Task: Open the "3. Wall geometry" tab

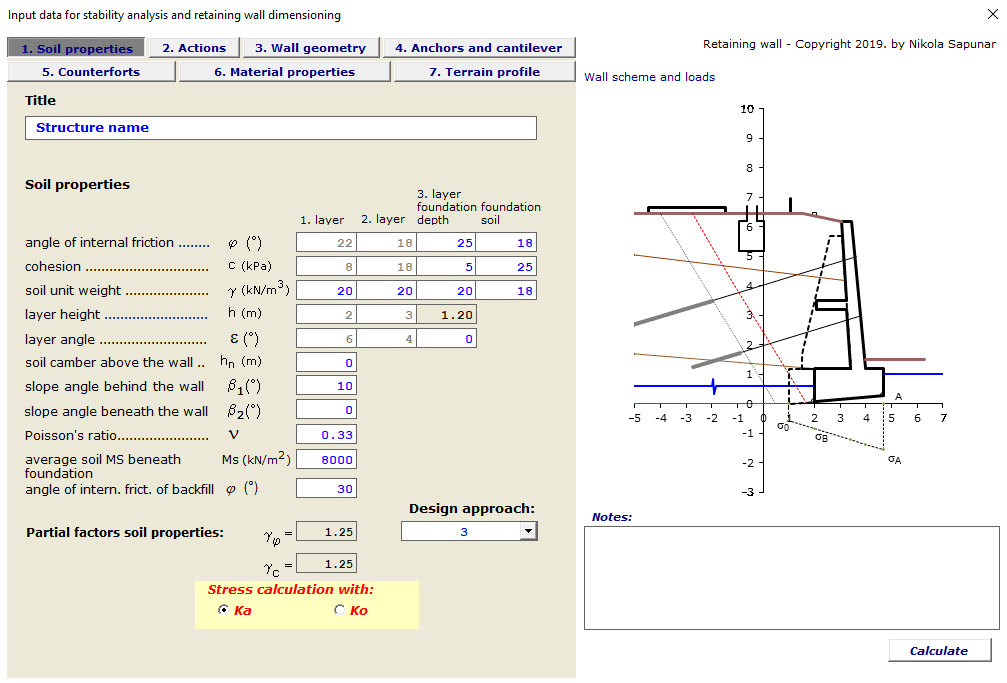Action: [x=310, y=47]
